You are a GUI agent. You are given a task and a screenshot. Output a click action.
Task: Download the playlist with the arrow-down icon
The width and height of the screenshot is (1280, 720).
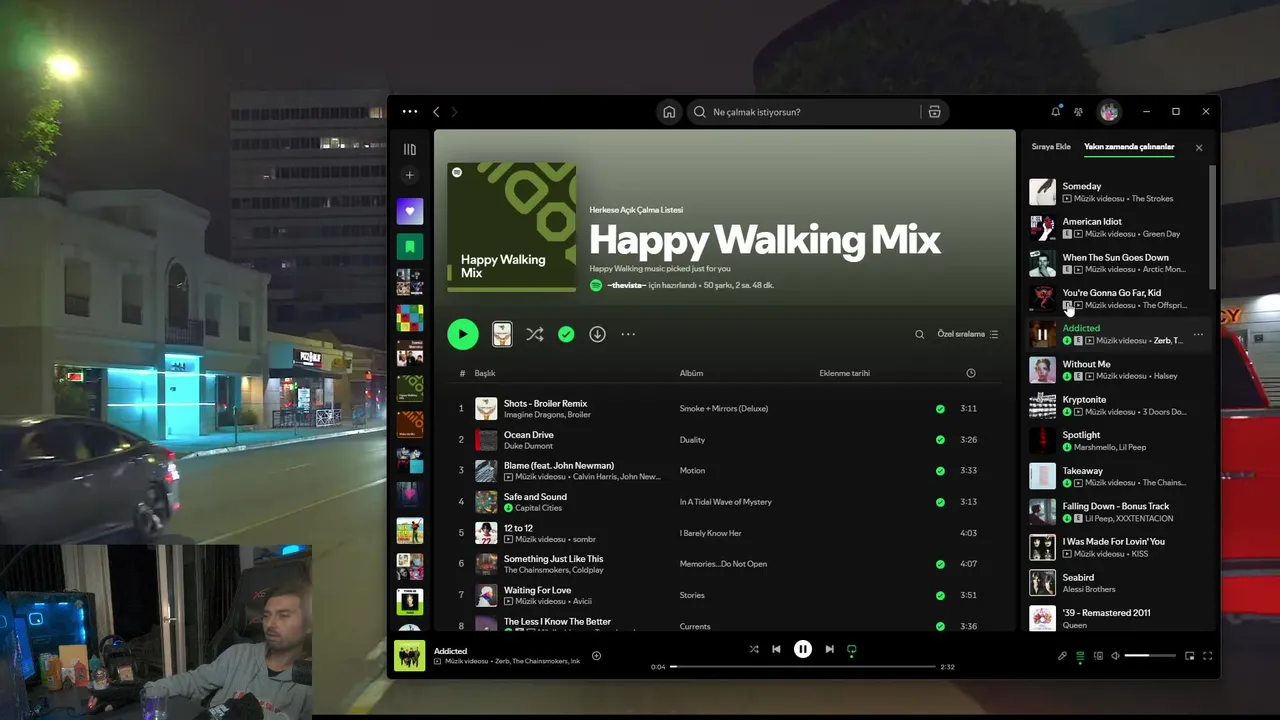click(597, 334)
